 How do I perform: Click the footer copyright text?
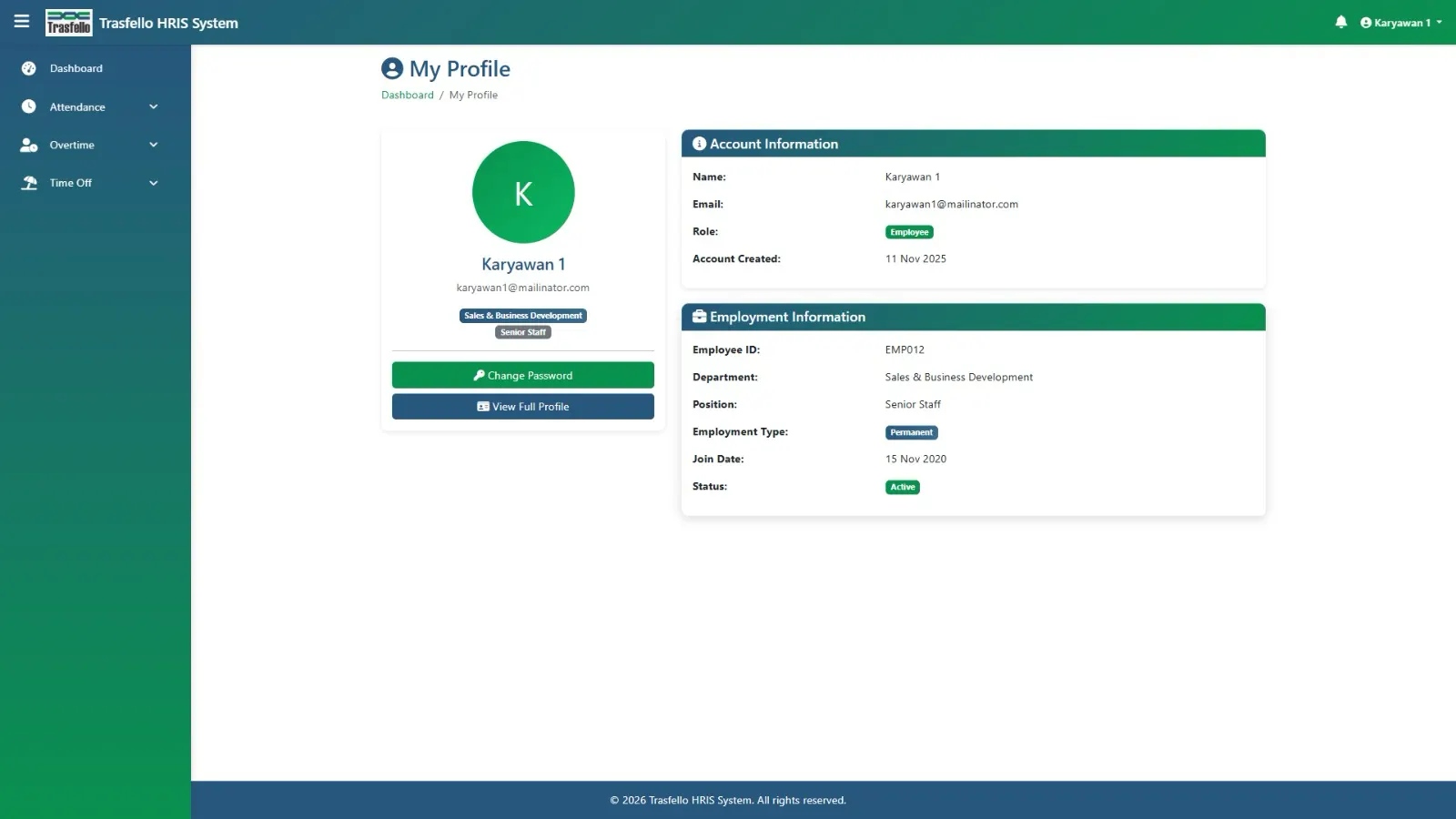(x=728, y=801)
